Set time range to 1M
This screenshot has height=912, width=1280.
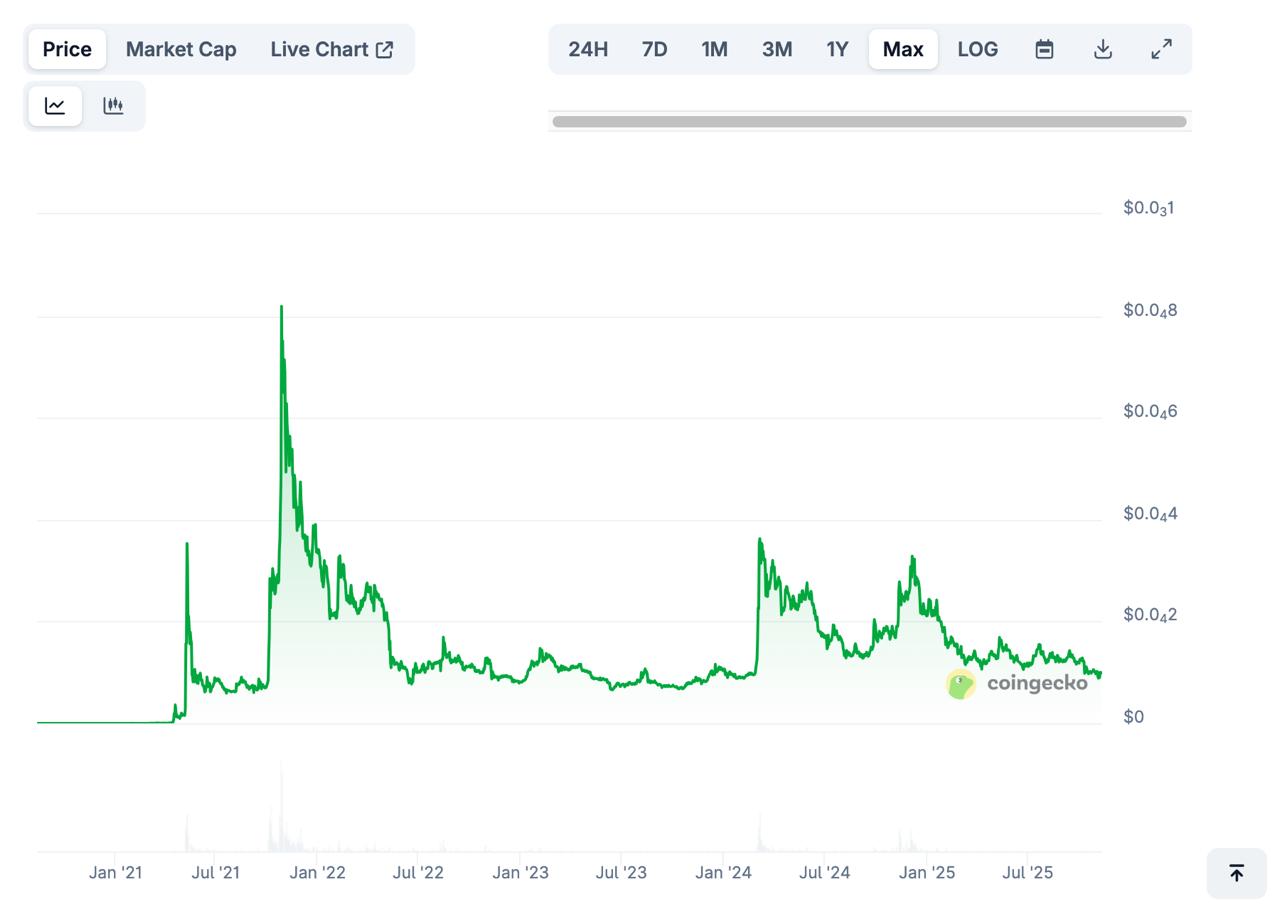point(714,49)
